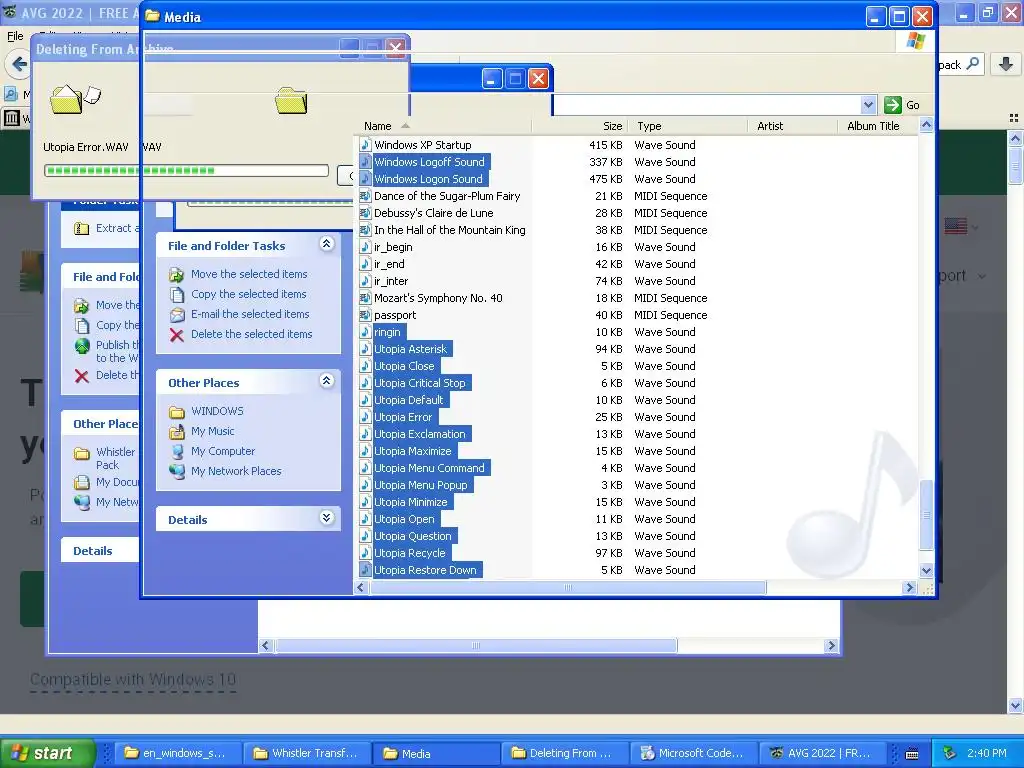Click the browser back arrow icon

click(19, 64)
